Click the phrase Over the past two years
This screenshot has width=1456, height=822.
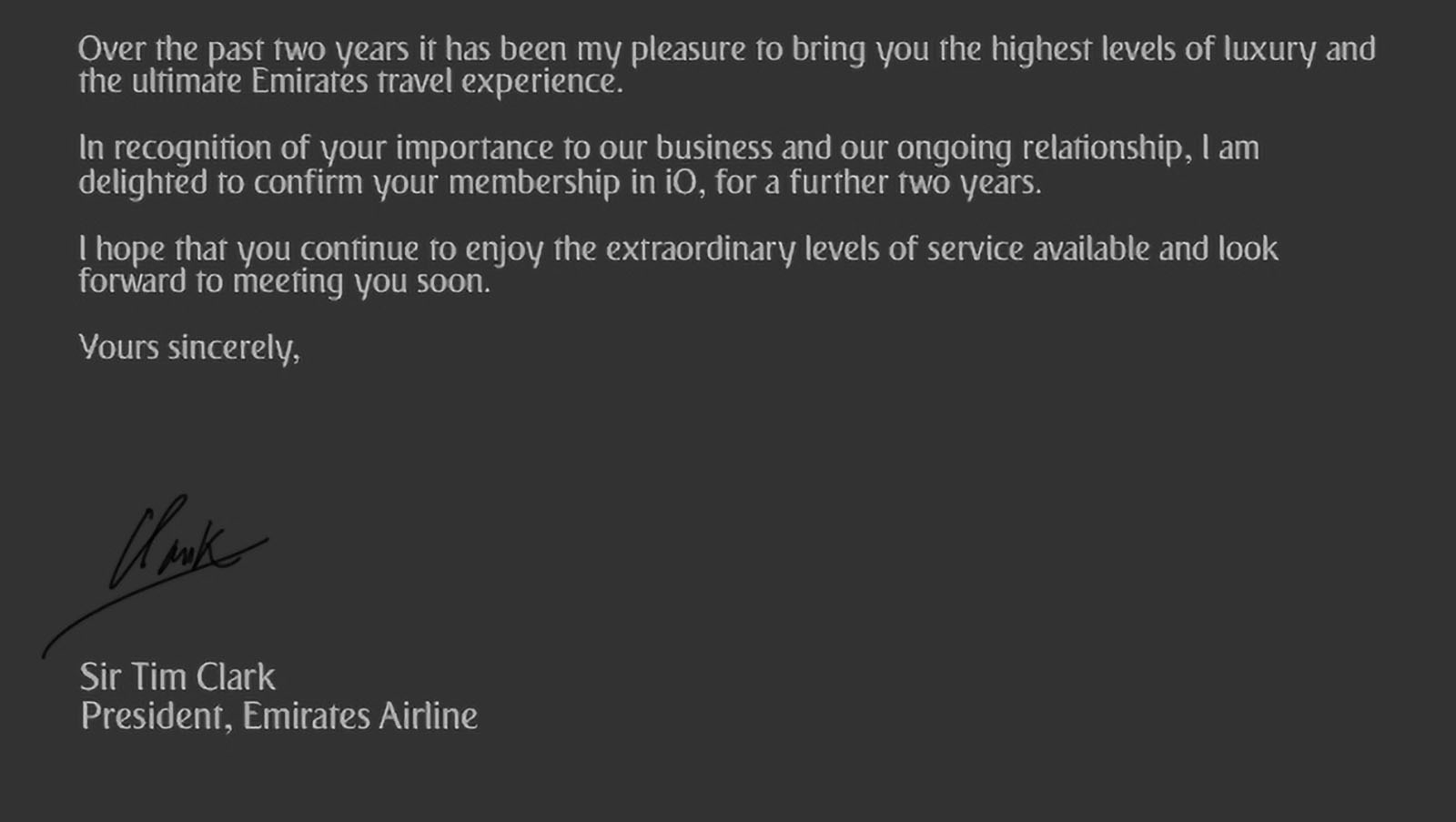tap(244, 49)
